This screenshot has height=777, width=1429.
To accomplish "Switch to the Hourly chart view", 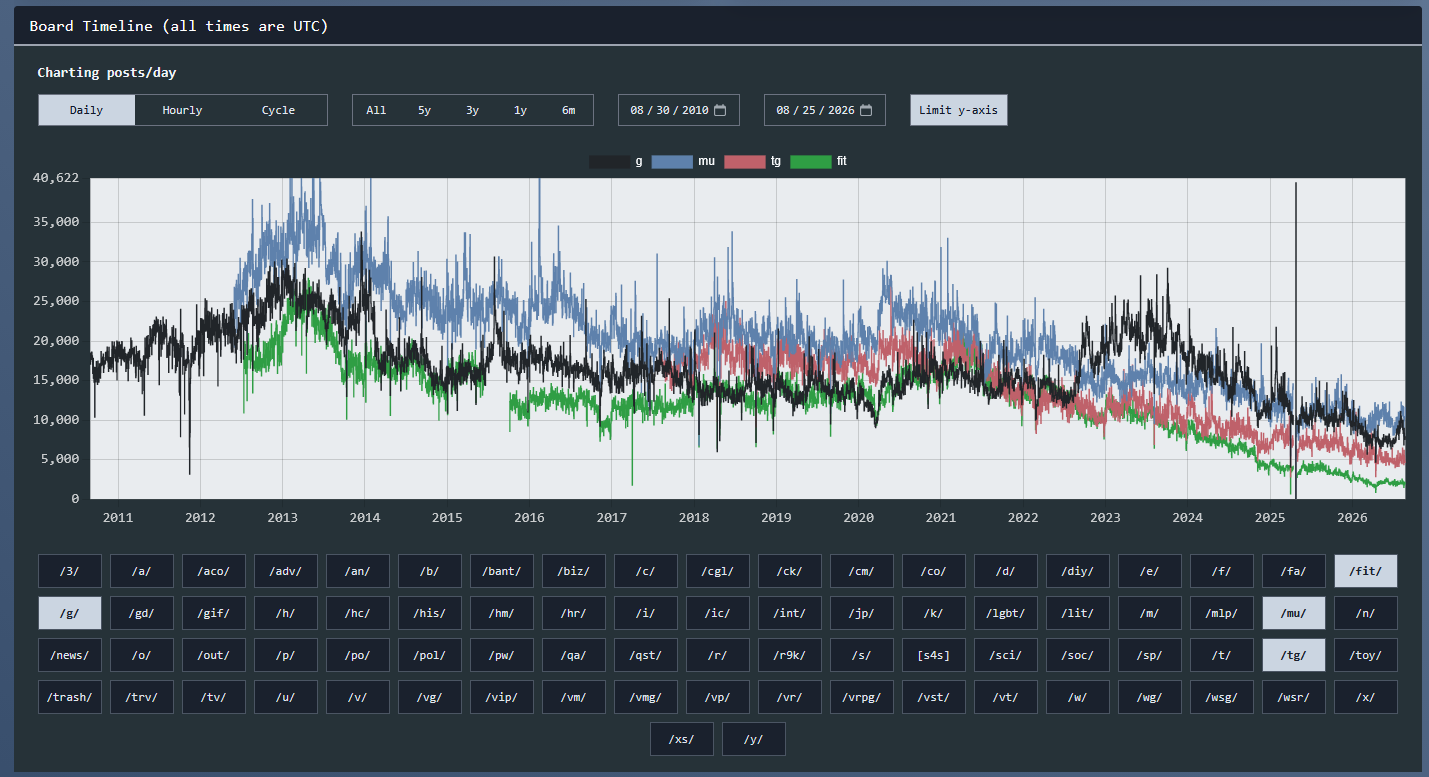I will (x=182, y=110).
